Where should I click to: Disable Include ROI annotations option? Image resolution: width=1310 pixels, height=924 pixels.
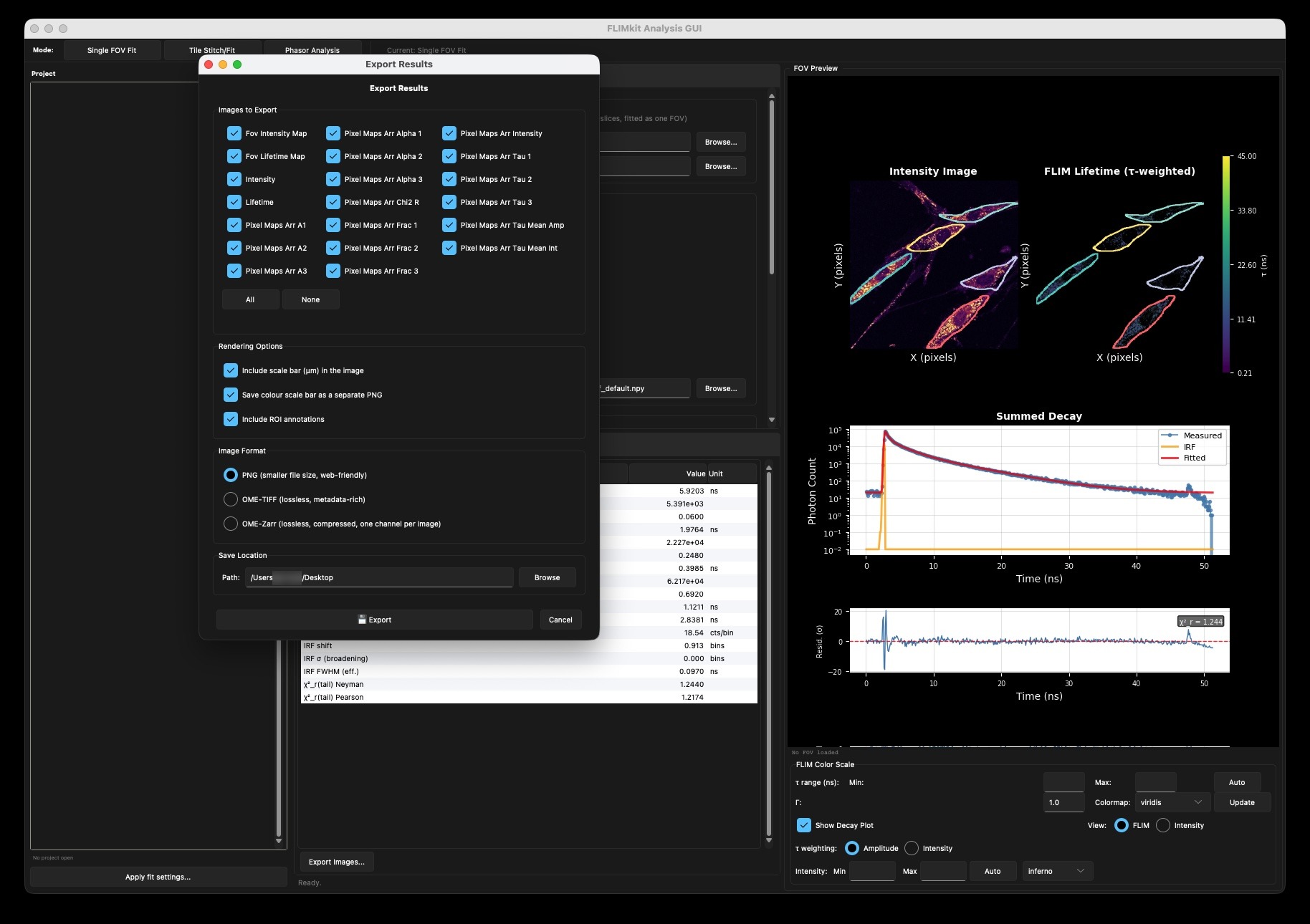tap(231, 419)
